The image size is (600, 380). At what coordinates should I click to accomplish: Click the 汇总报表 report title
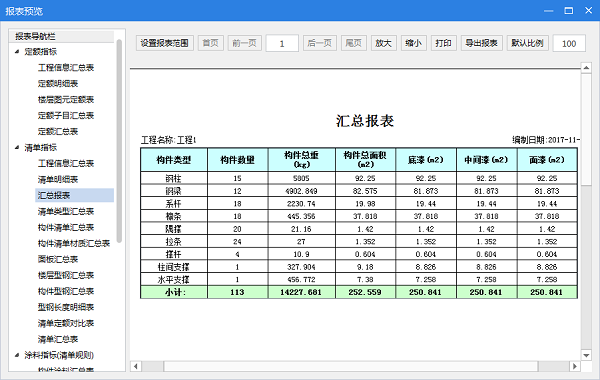coord(365,121)
